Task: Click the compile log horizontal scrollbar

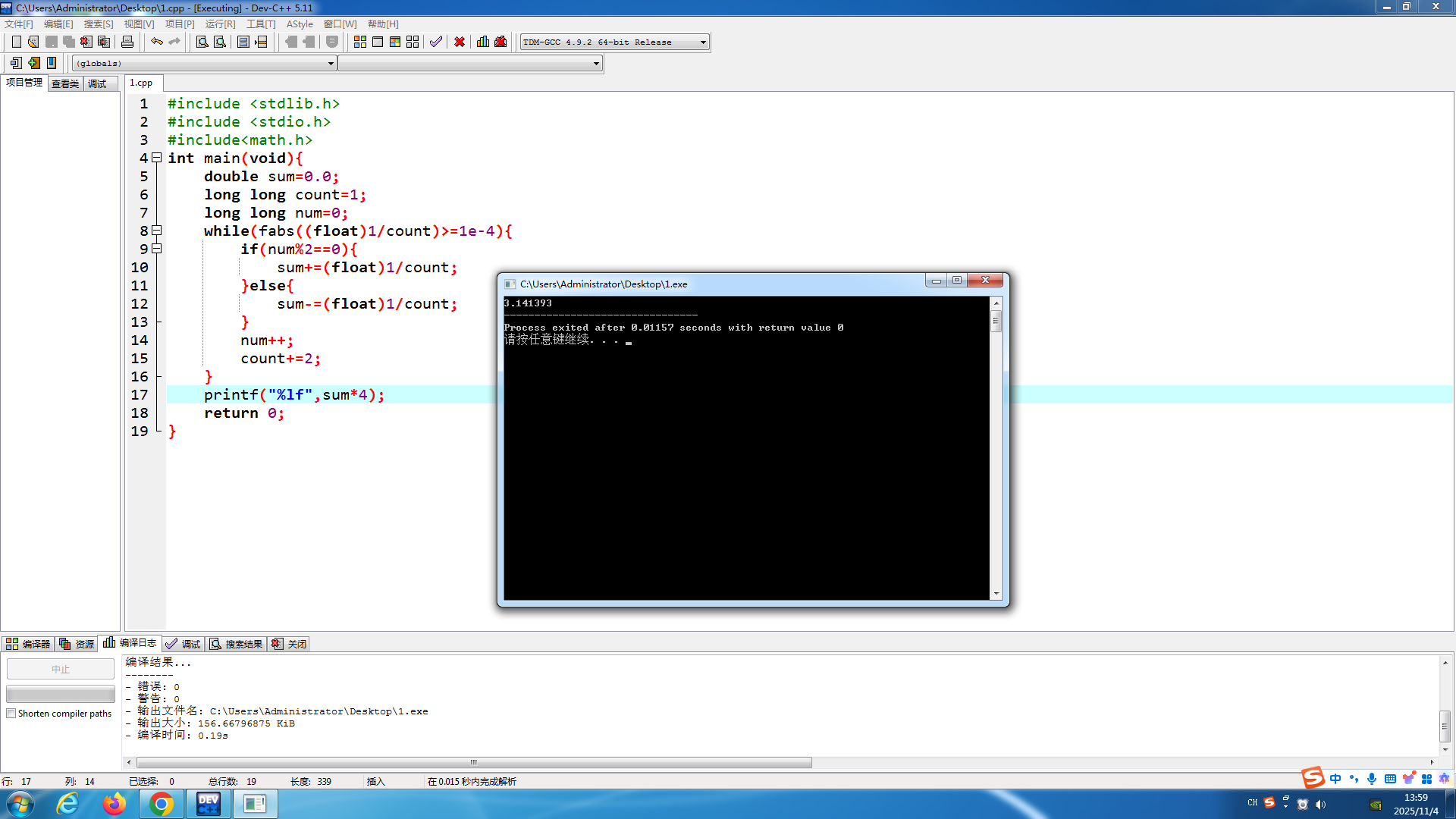Action: click(474, 762)
